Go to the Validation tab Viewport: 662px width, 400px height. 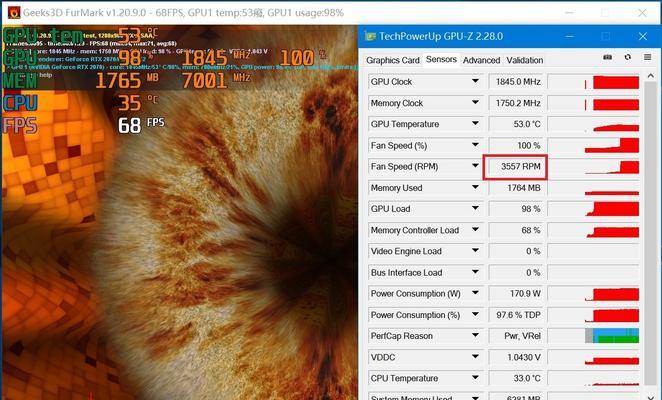coord(525,60)
